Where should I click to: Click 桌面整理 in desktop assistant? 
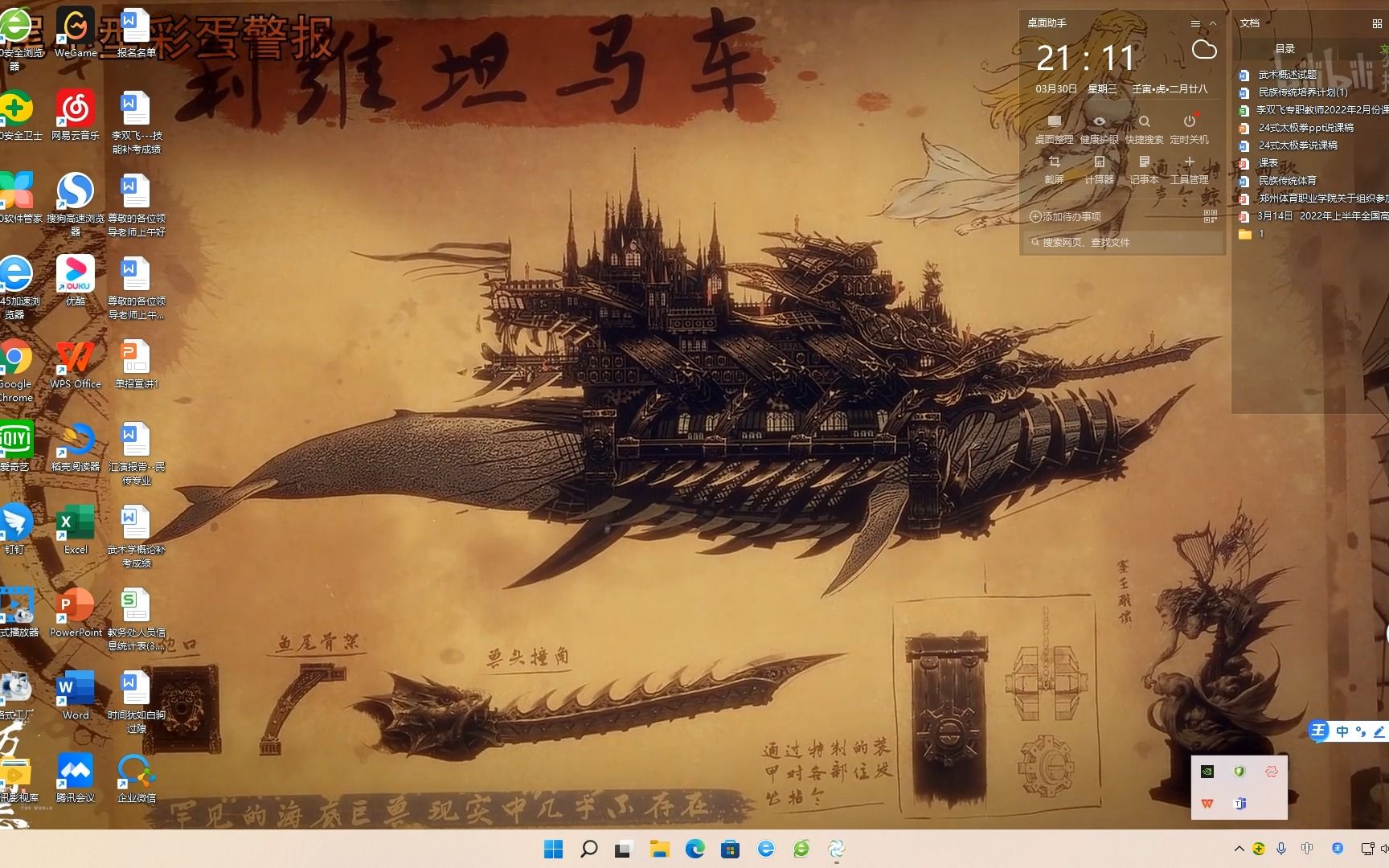(x=1054, y=129)
